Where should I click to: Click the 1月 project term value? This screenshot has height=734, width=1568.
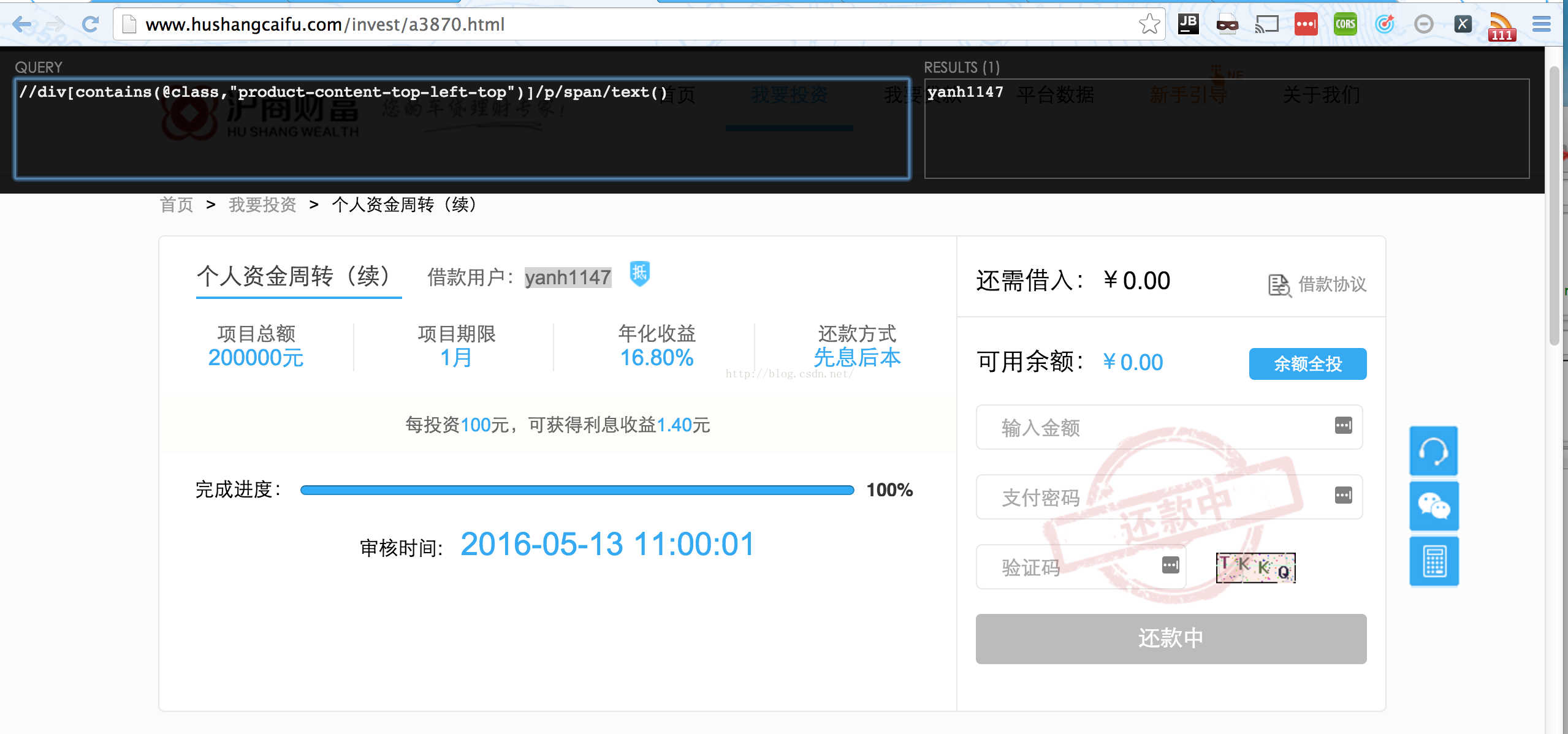coord(457,357)
